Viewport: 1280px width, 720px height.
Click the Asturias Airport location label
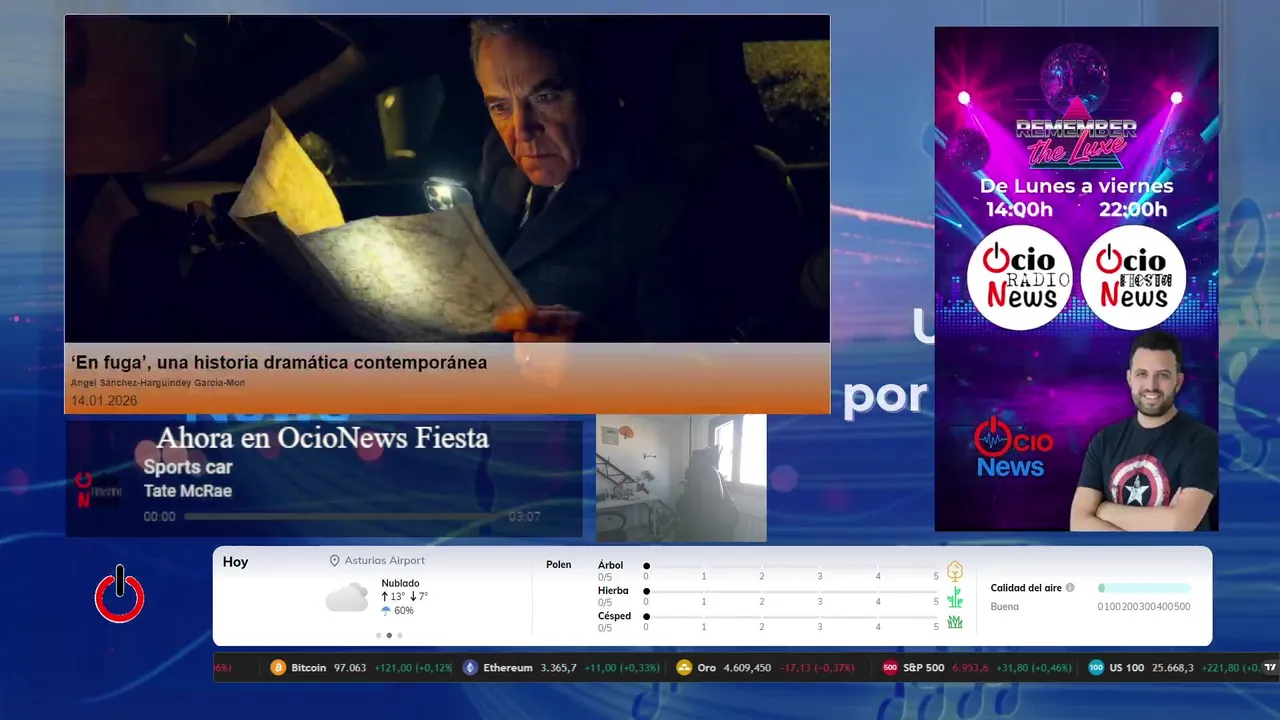pos(385,561)
